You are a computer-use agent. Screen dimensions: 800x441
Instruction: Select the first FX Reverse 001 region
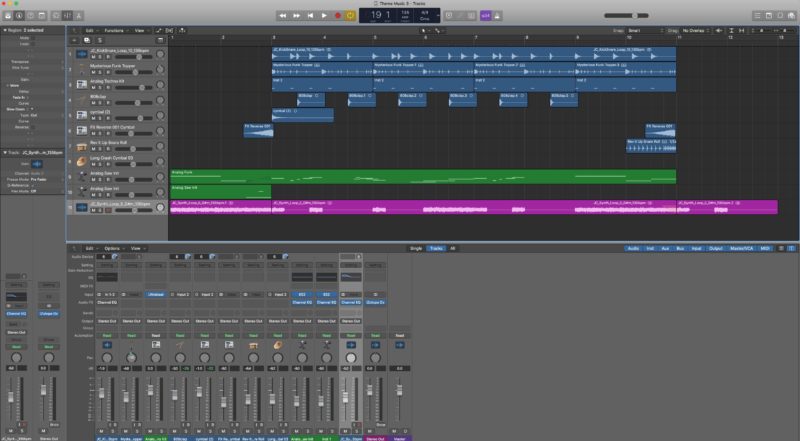pos(258,131)
